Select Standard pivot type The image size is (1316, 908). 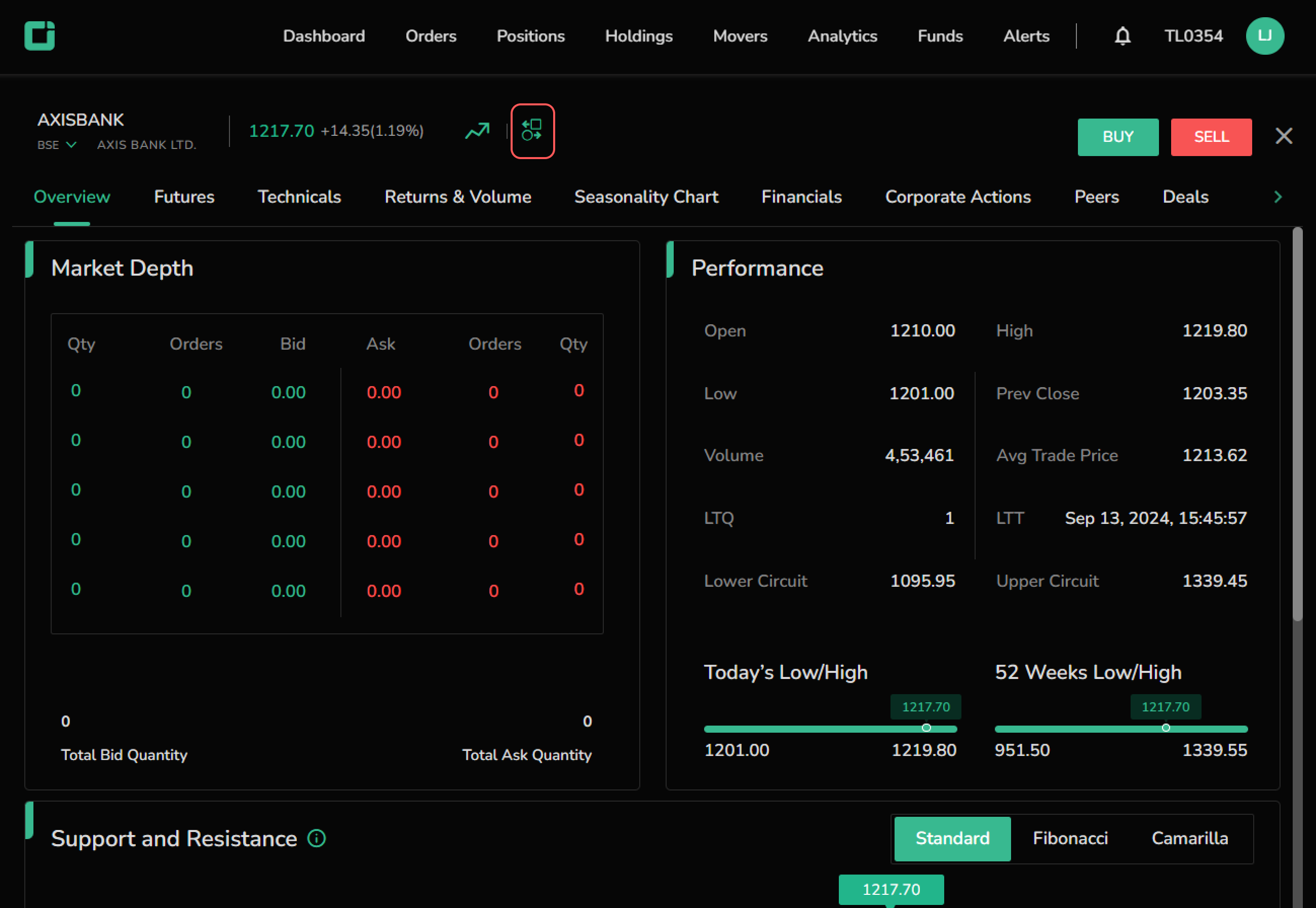click(x=952, y=839)
